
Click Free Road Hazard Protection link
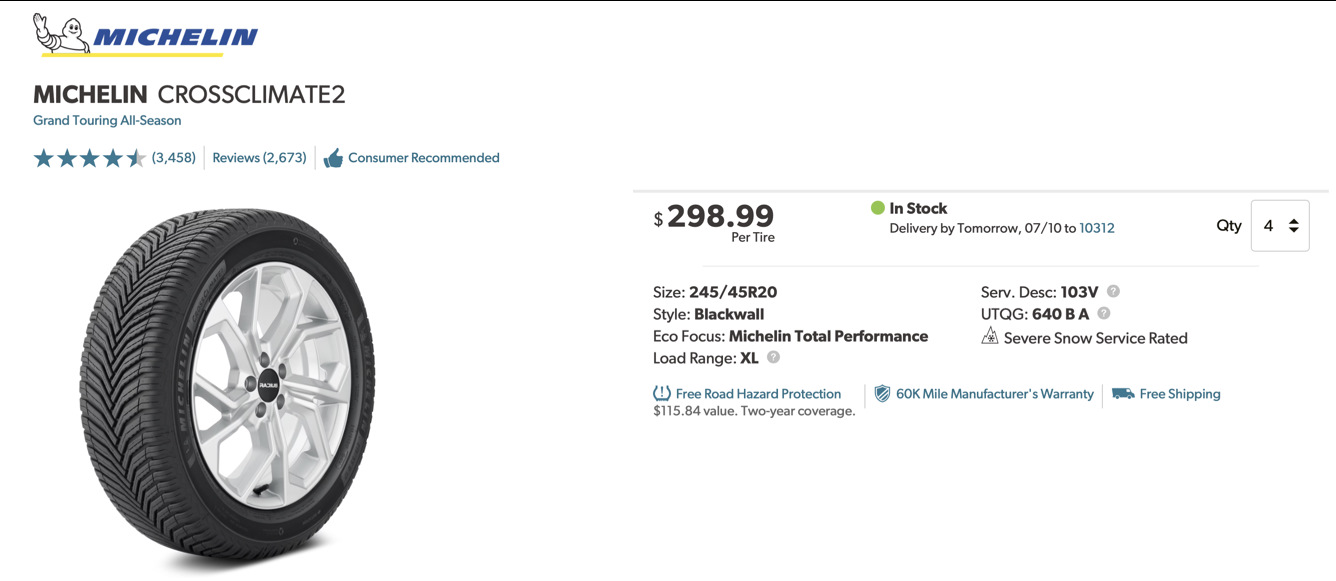click(758, 394)
